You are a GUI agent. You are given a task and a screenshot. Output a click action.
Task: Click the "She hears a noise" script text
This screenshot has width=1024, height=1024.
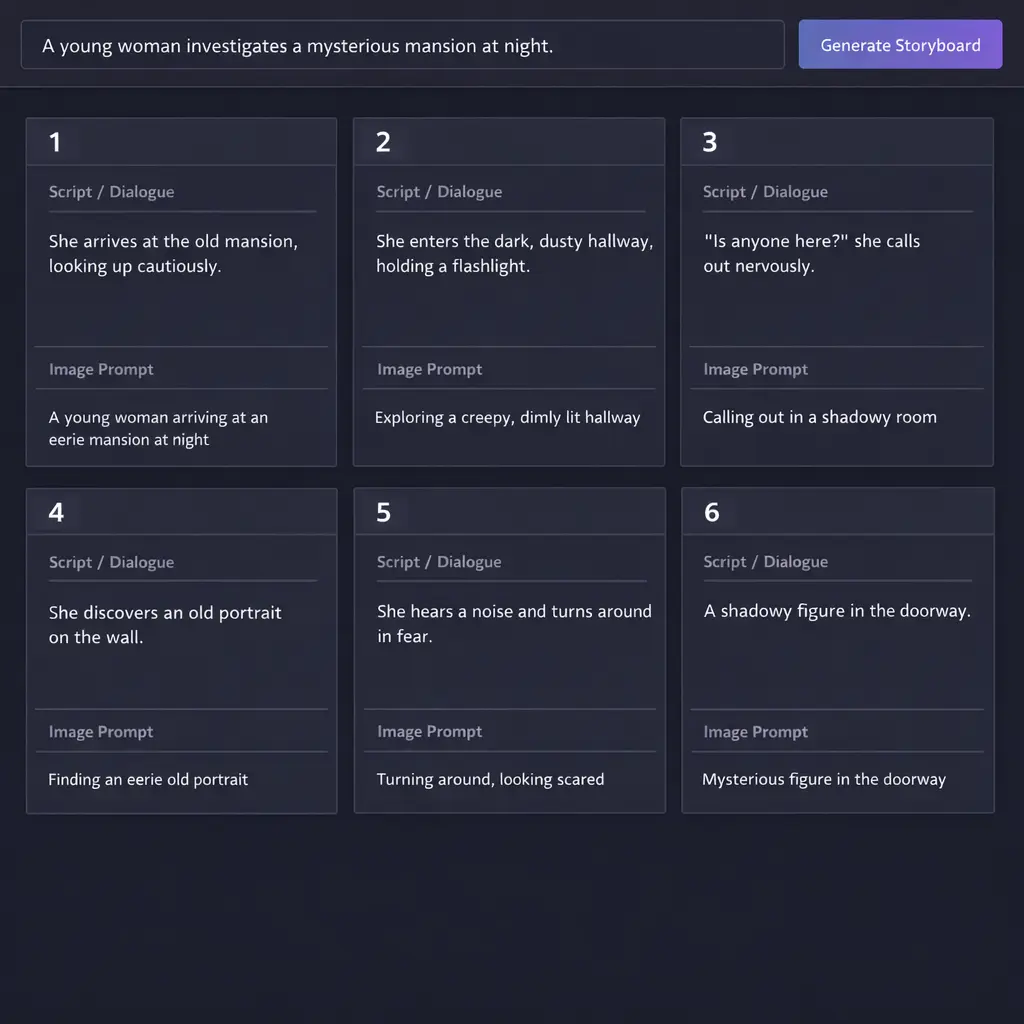click(x=514, y=623)
